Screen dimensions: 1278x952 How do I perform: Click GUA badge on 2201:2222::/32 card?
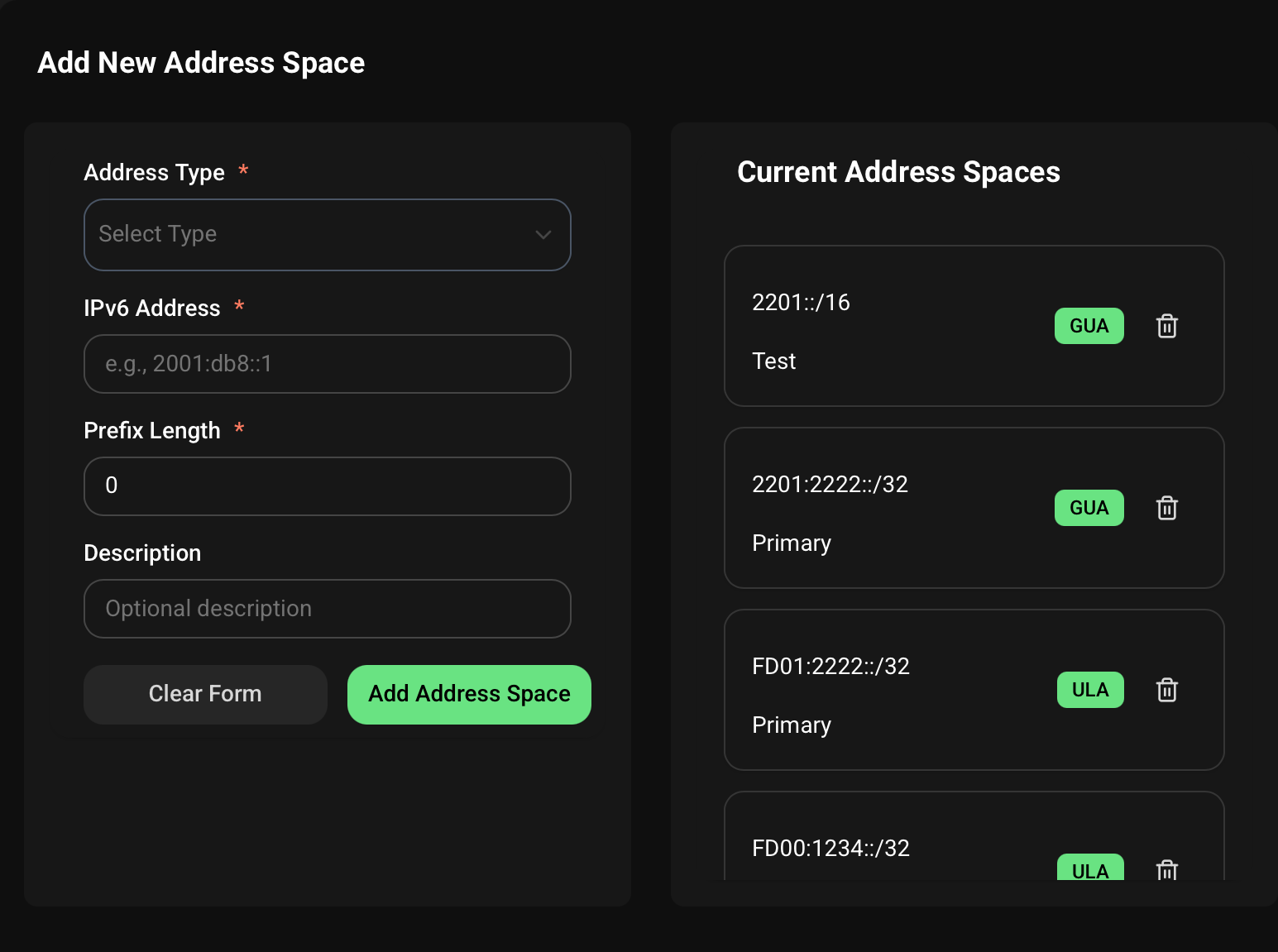tap(1089, 508)
